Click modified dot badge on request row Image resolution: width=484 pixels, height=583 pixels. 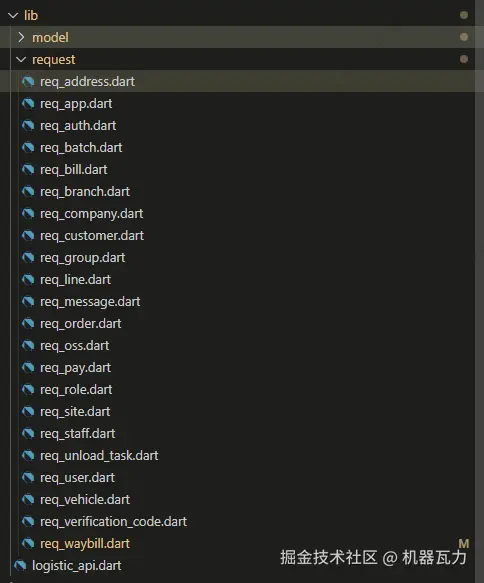click(x=464, y=59)
